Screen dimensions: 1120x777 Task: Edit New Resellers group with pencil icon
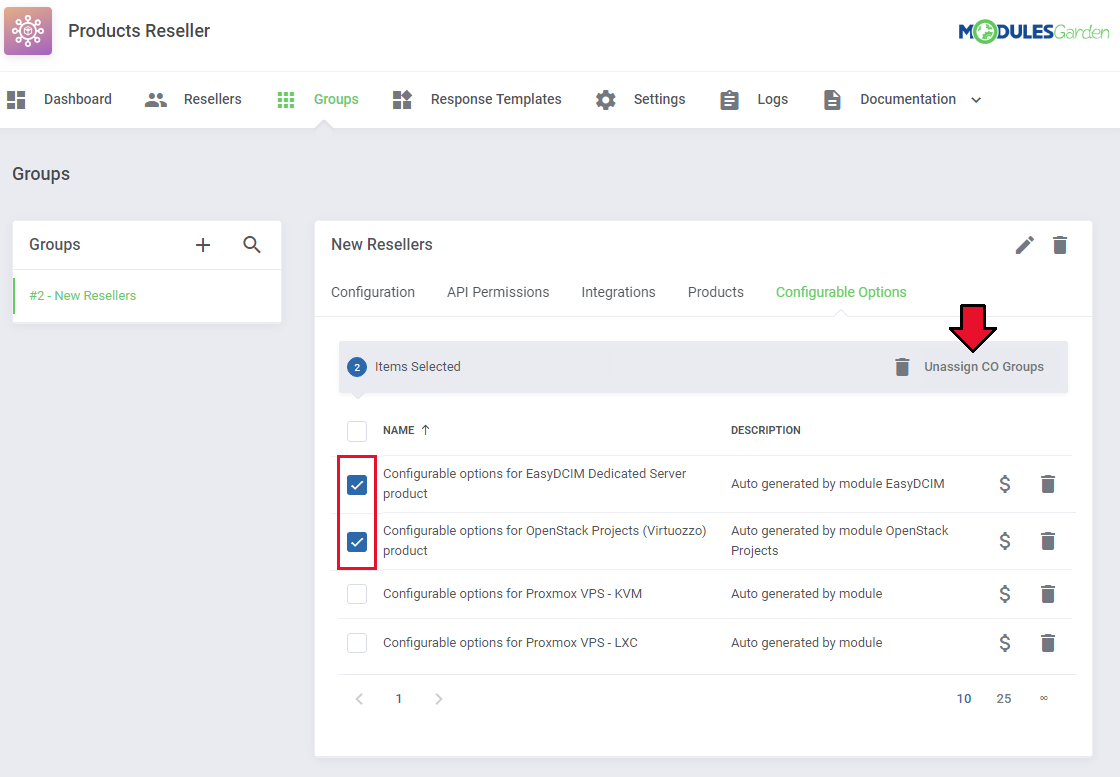(x=1024, y=245)
